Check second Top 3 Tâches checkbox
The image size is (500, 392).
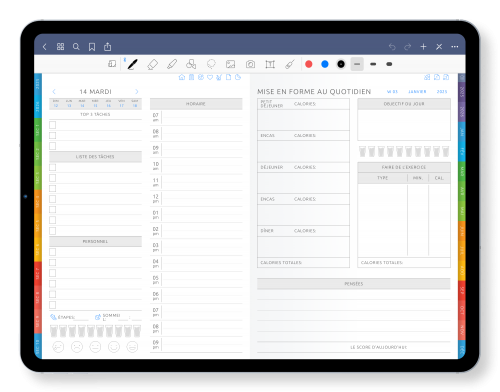53,135
